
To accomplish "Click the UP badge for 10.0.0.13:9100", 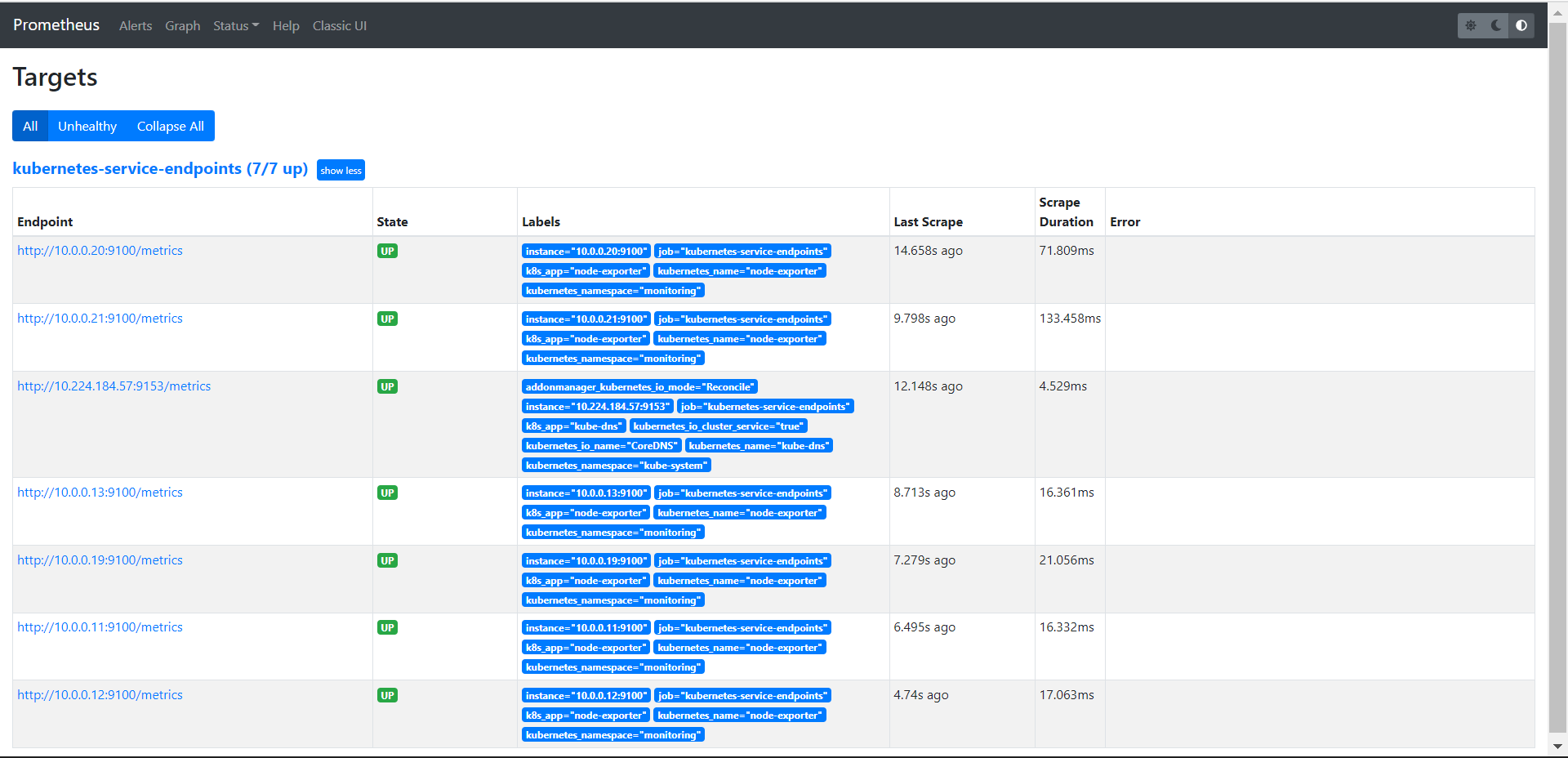I will [x=387, y=493].
